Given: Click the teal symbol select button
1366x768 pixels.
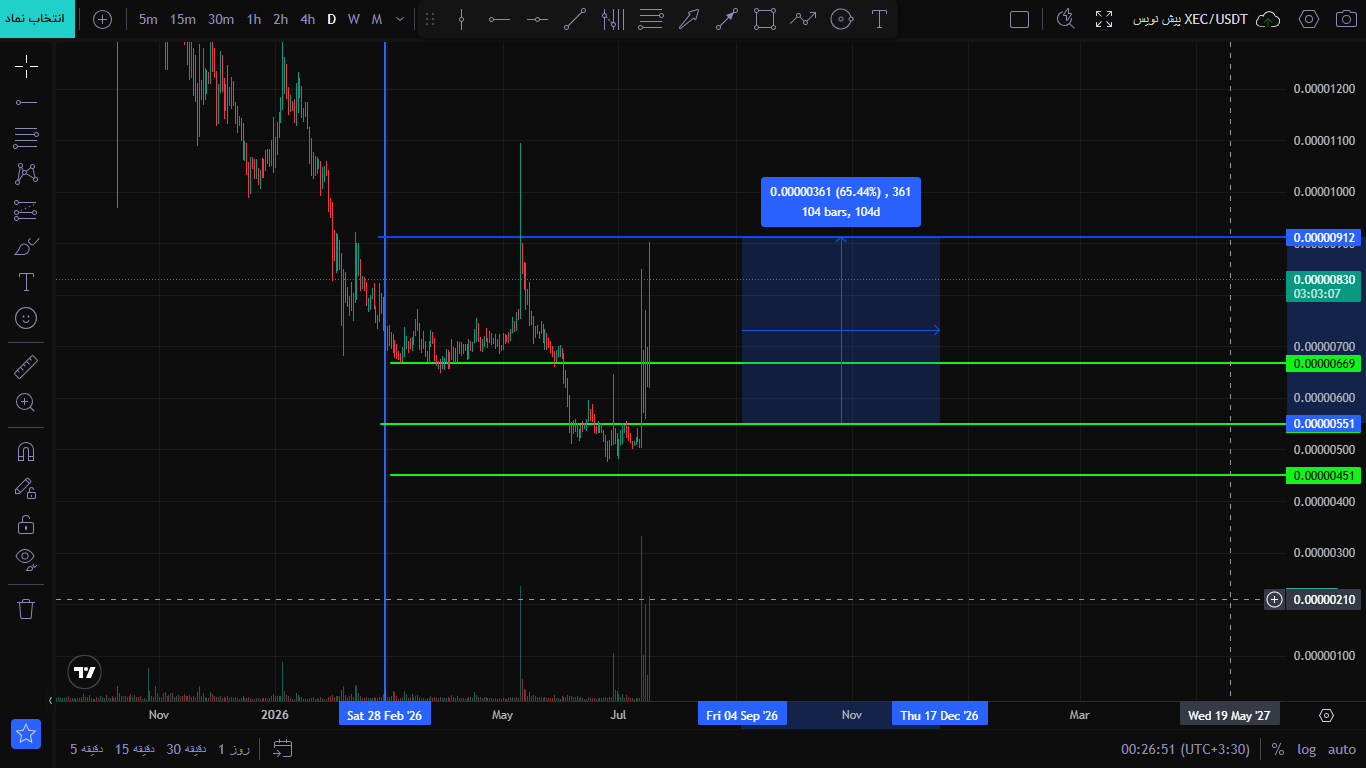Looking at the screenshot, I should click(37, 19).
